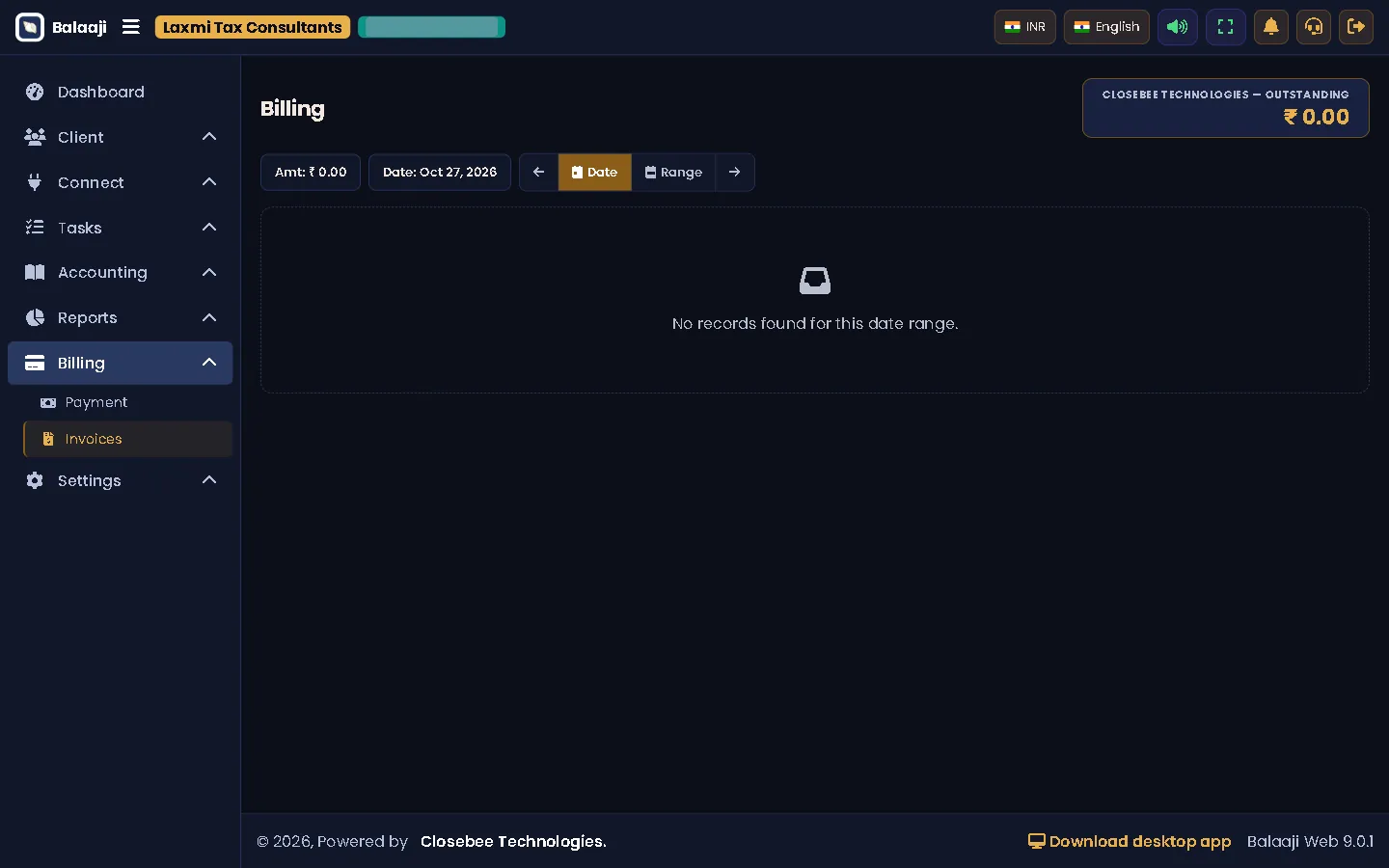Switch to Range filter mode
Screen dimensions: 1389x868
[x=673, y=173]
